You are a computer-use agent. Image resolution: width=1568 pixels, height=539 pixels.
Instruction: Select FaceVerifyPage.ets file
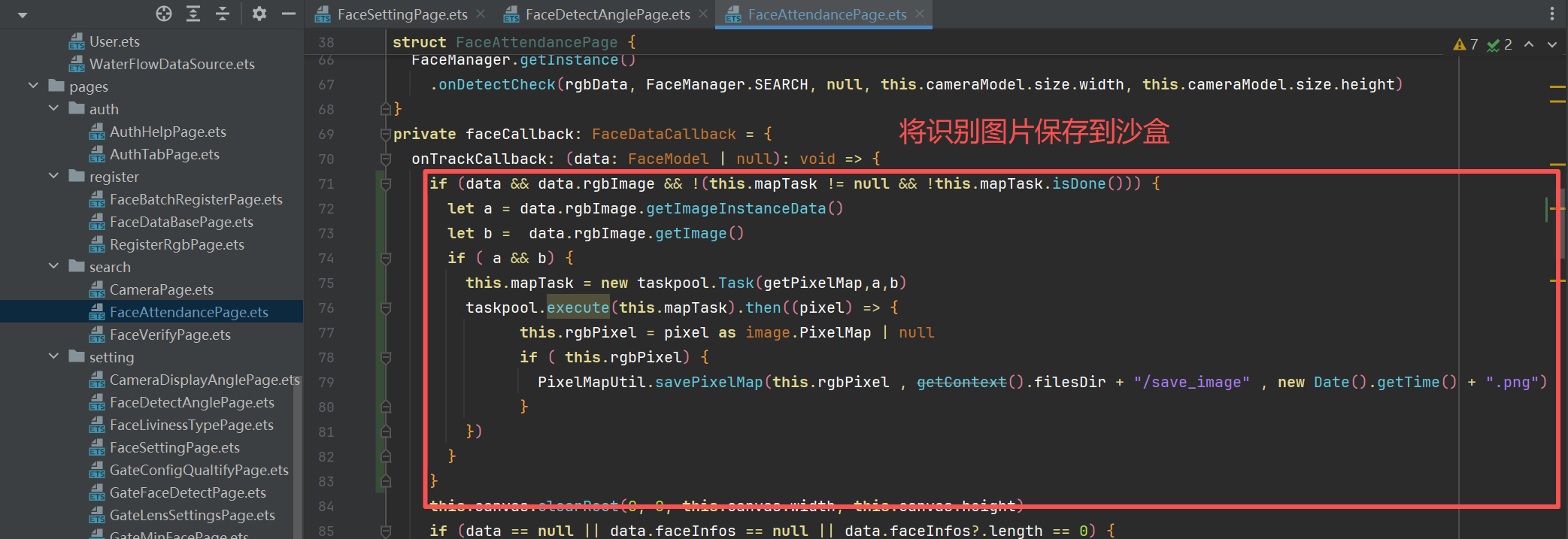click(170, 335)
